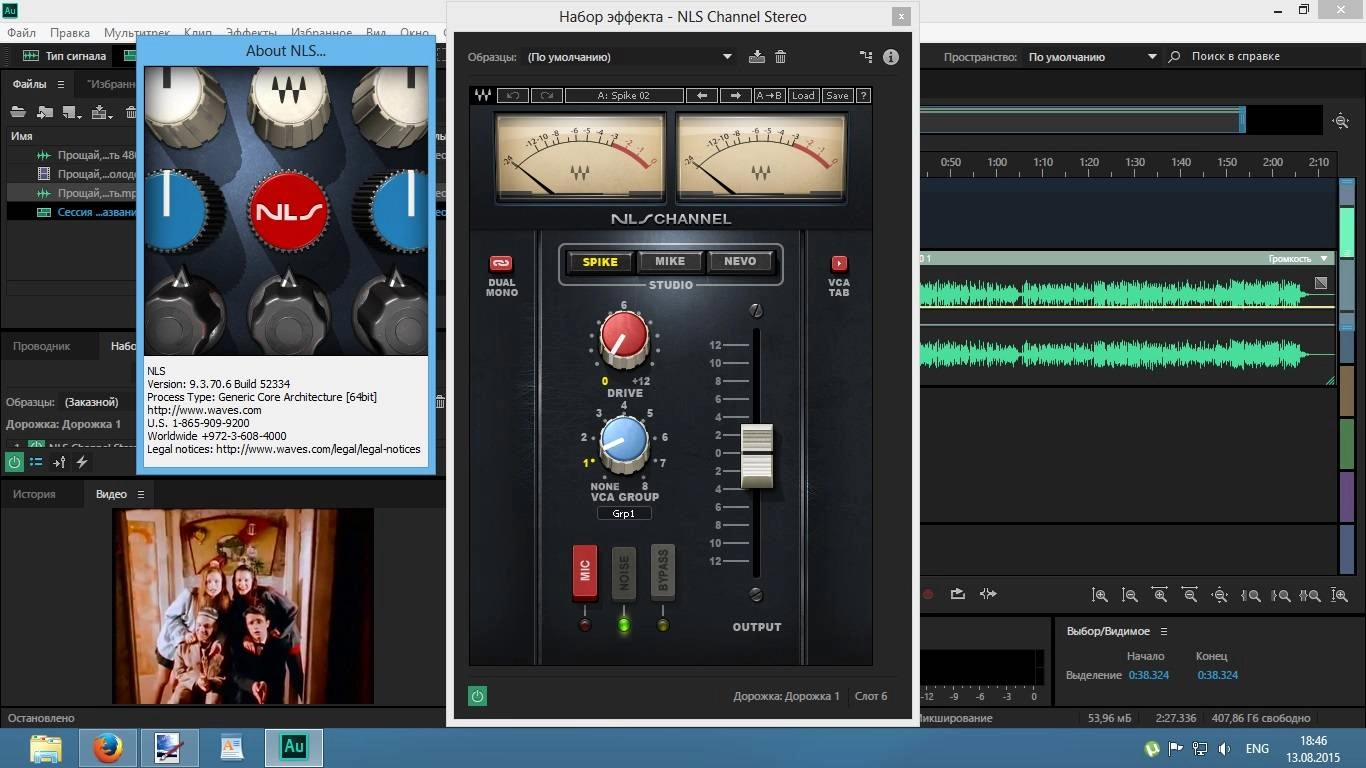Select the NEVO studio mode
Image resolution: width=1366 pixels, height=768 pixels.
(x=740, y=262)
